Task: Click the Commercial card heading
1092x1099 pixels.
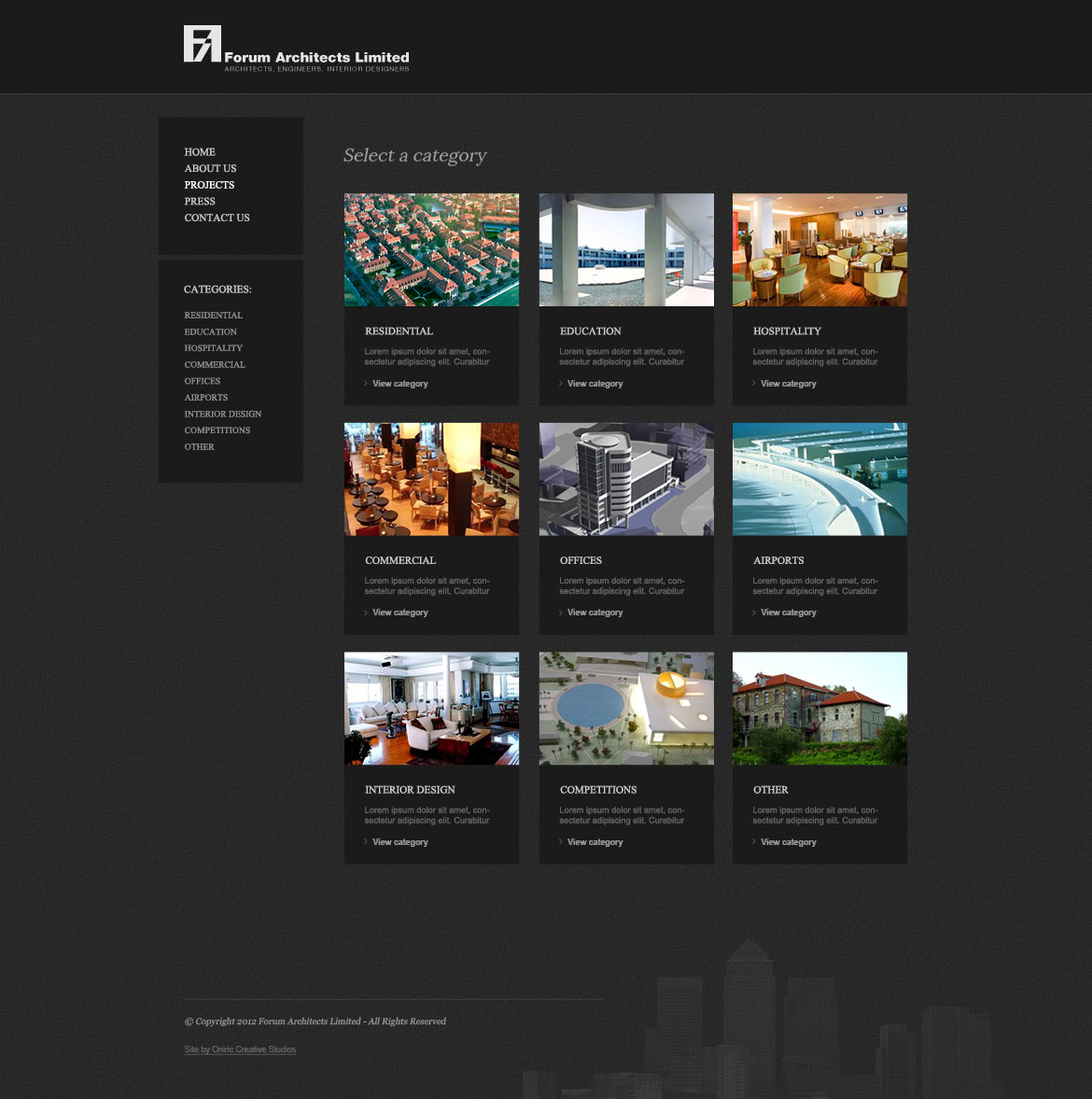Action: pyautogui.click(x=400, y=561)
